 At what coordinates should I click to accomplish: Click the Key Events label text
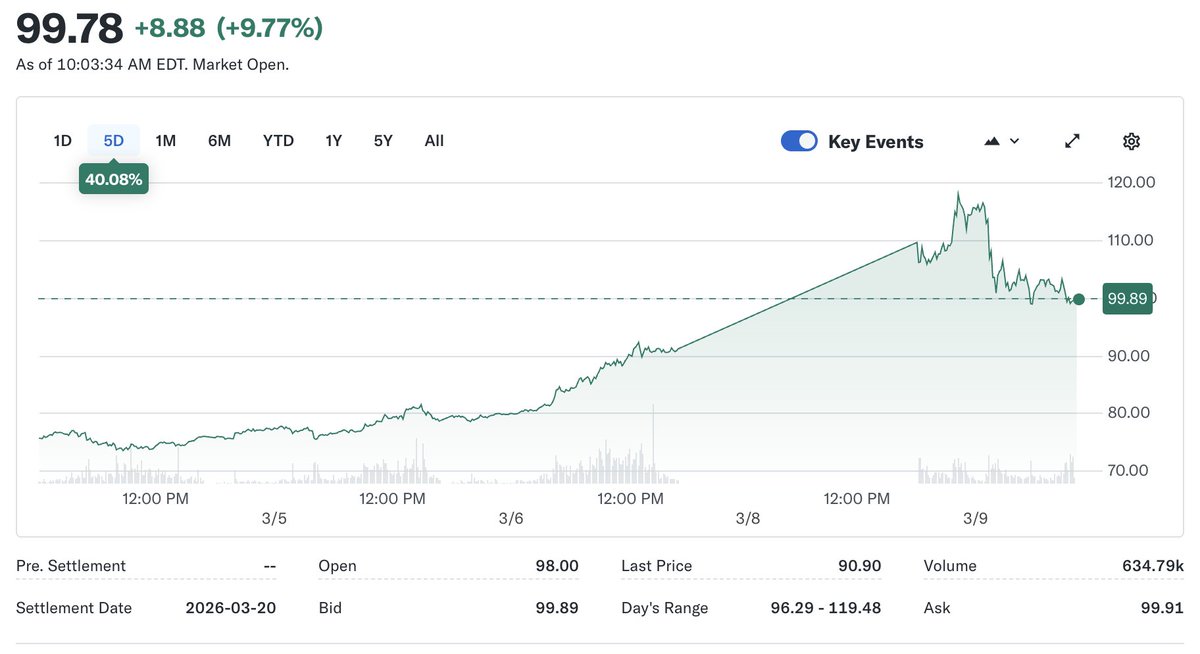pos(875,142)
